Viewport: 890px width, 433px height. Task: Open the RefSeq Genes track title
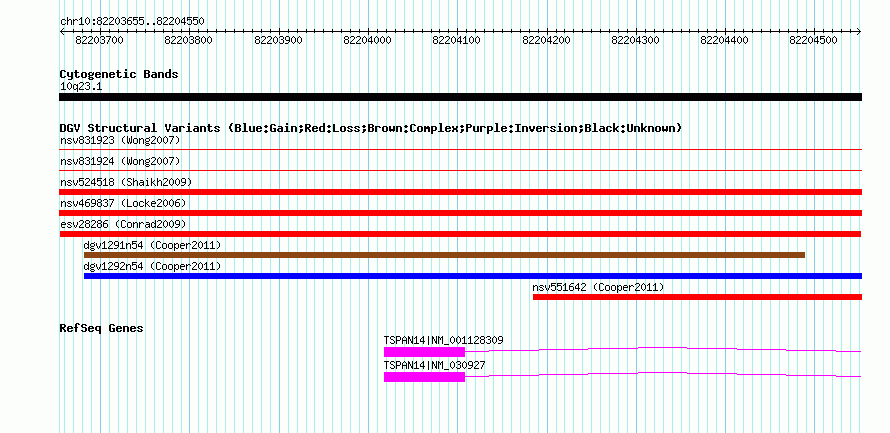coord(102,328)
